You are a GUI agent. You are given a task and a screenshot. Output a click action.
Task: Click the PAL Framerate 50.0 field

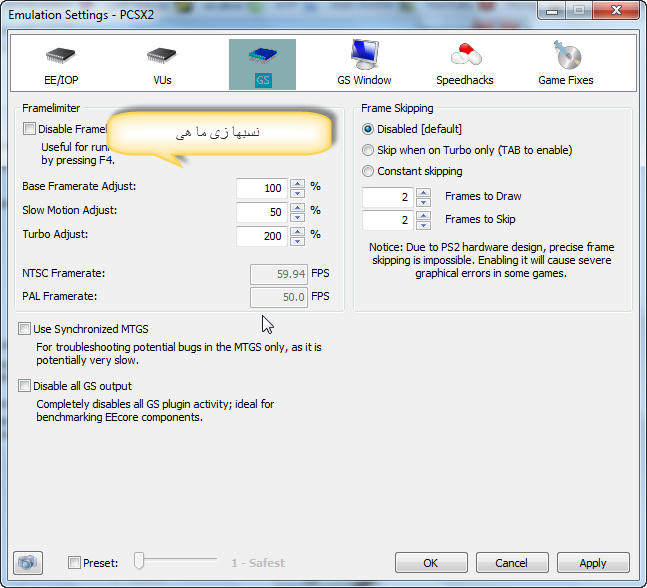[x=279, y=297]
